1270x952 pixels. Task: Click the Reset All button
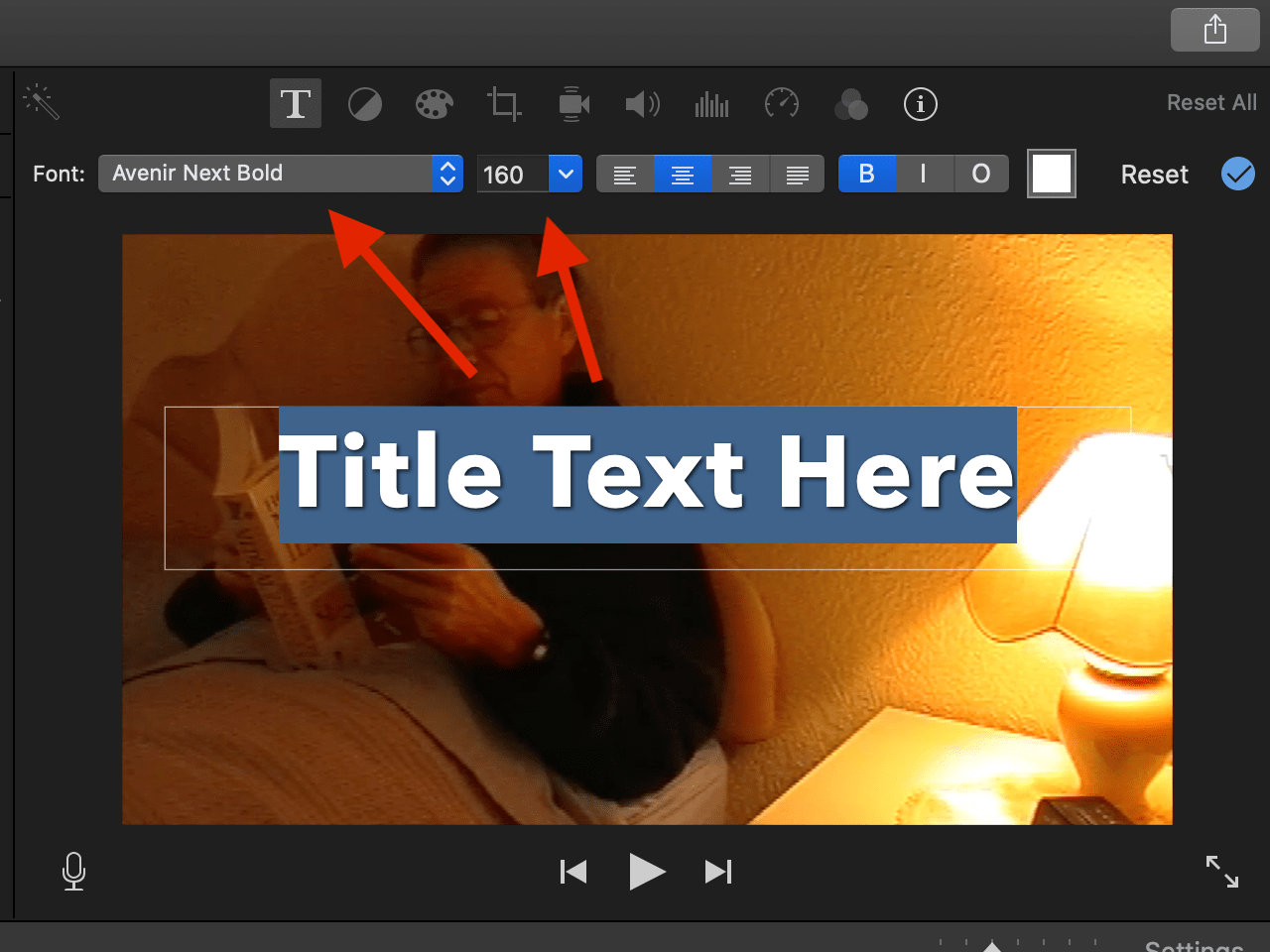click(x=1211, y=102)
